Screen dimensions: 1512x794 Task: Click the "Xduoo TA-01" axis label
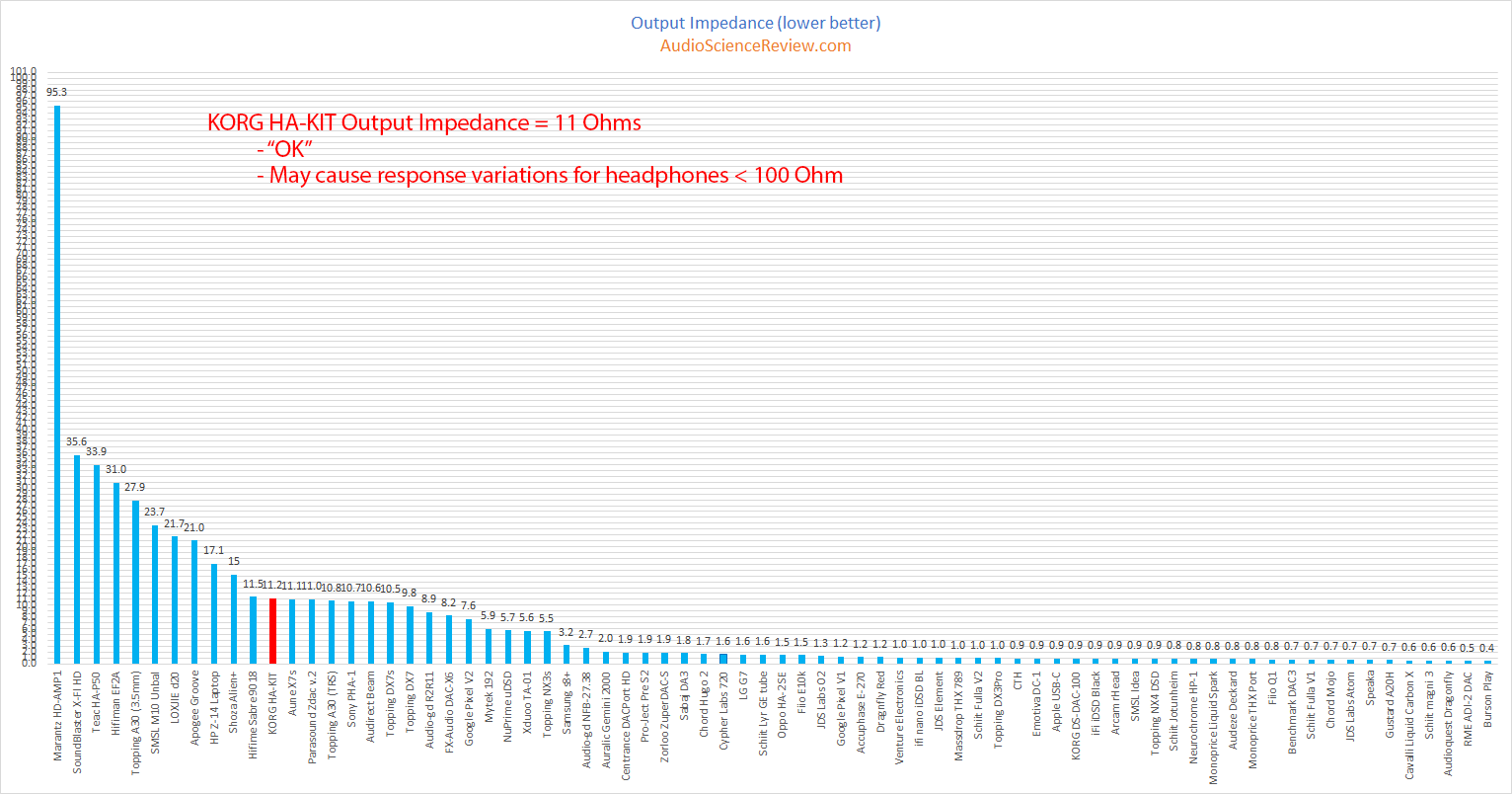tap(528, 703)
